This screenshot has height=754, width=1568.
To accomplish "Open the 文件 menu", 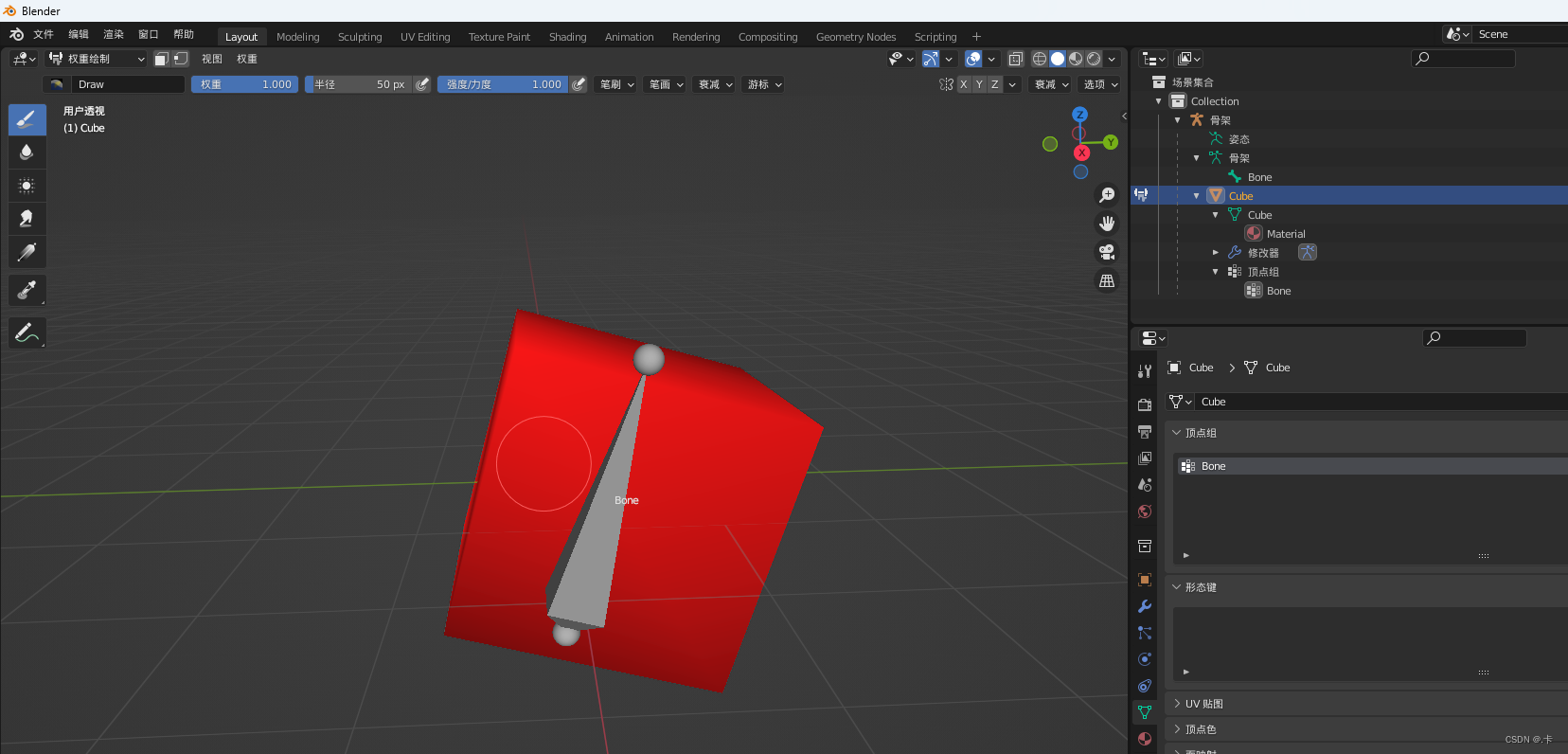I will [x=44, y=34].
